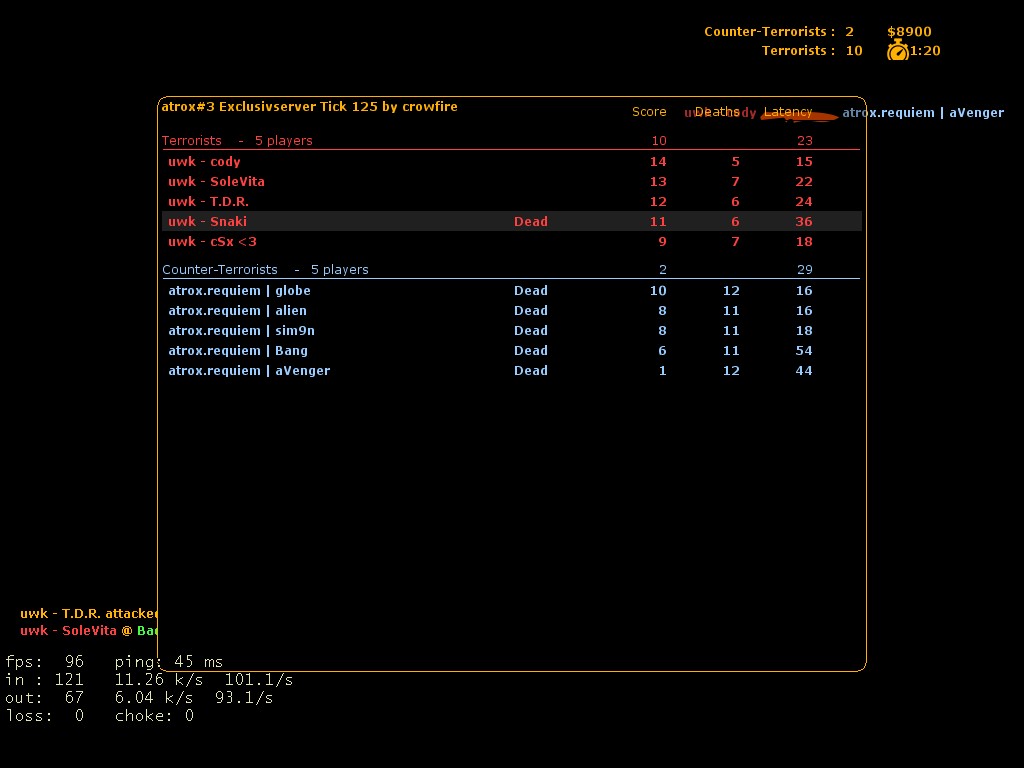Select player uwk - cody
The width and height of the screenshot is (1024, 768).
pos(204,162)
